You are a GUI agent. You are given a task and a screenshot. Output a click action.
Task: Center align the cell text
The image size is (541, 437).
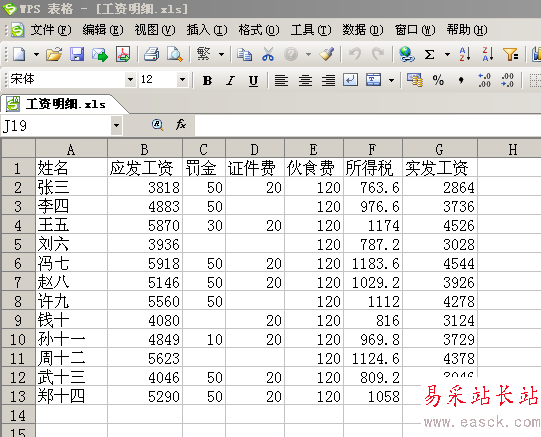pos(305,80)
